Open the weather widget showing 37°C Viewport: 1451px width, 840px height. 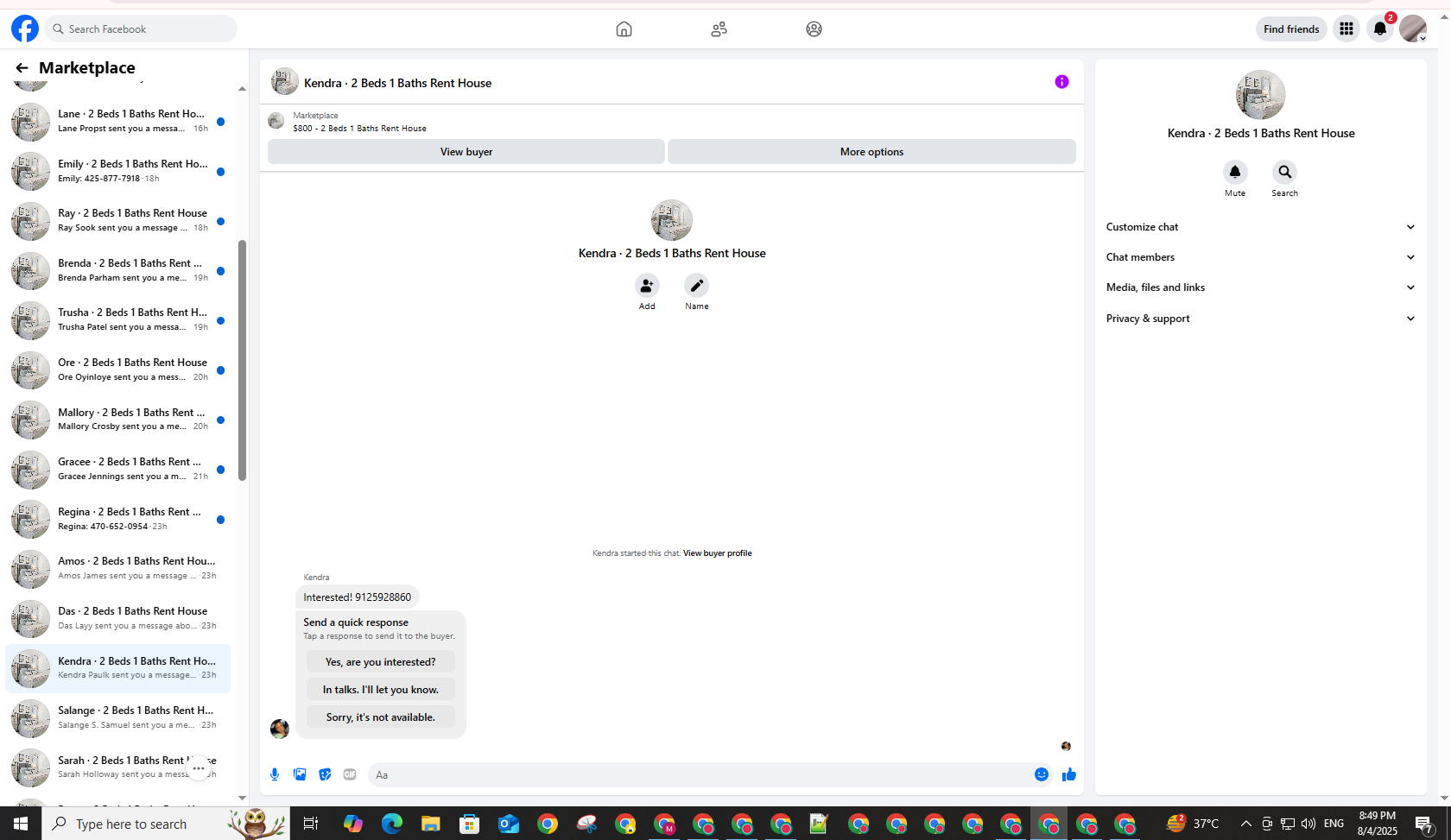1193,824
